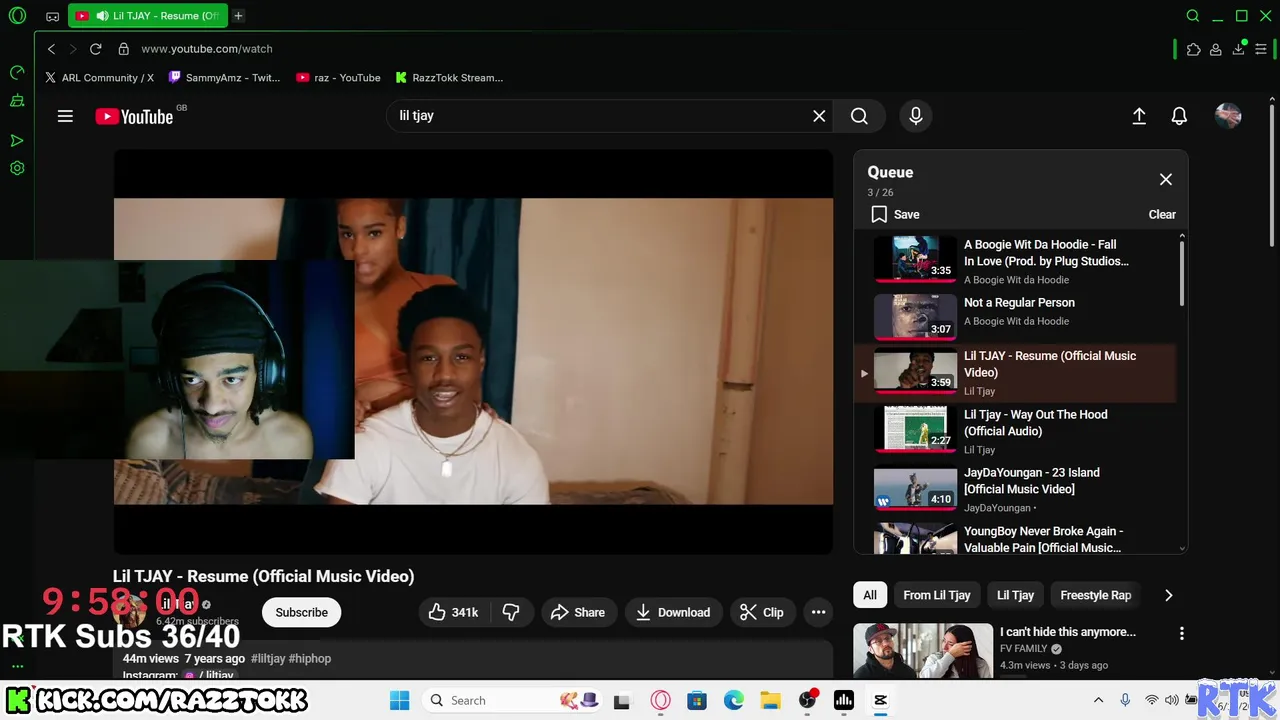This screenshot has width=1280, height=720.
Task: Click the address bar URL
Action: pos(207,49)
